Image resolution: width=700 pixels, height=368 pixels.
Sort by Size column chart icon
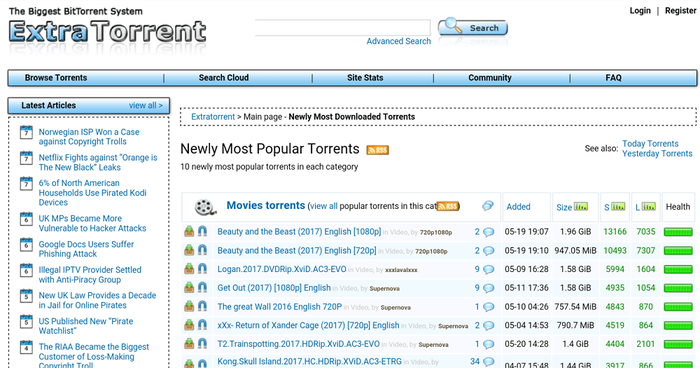point(581,207)
